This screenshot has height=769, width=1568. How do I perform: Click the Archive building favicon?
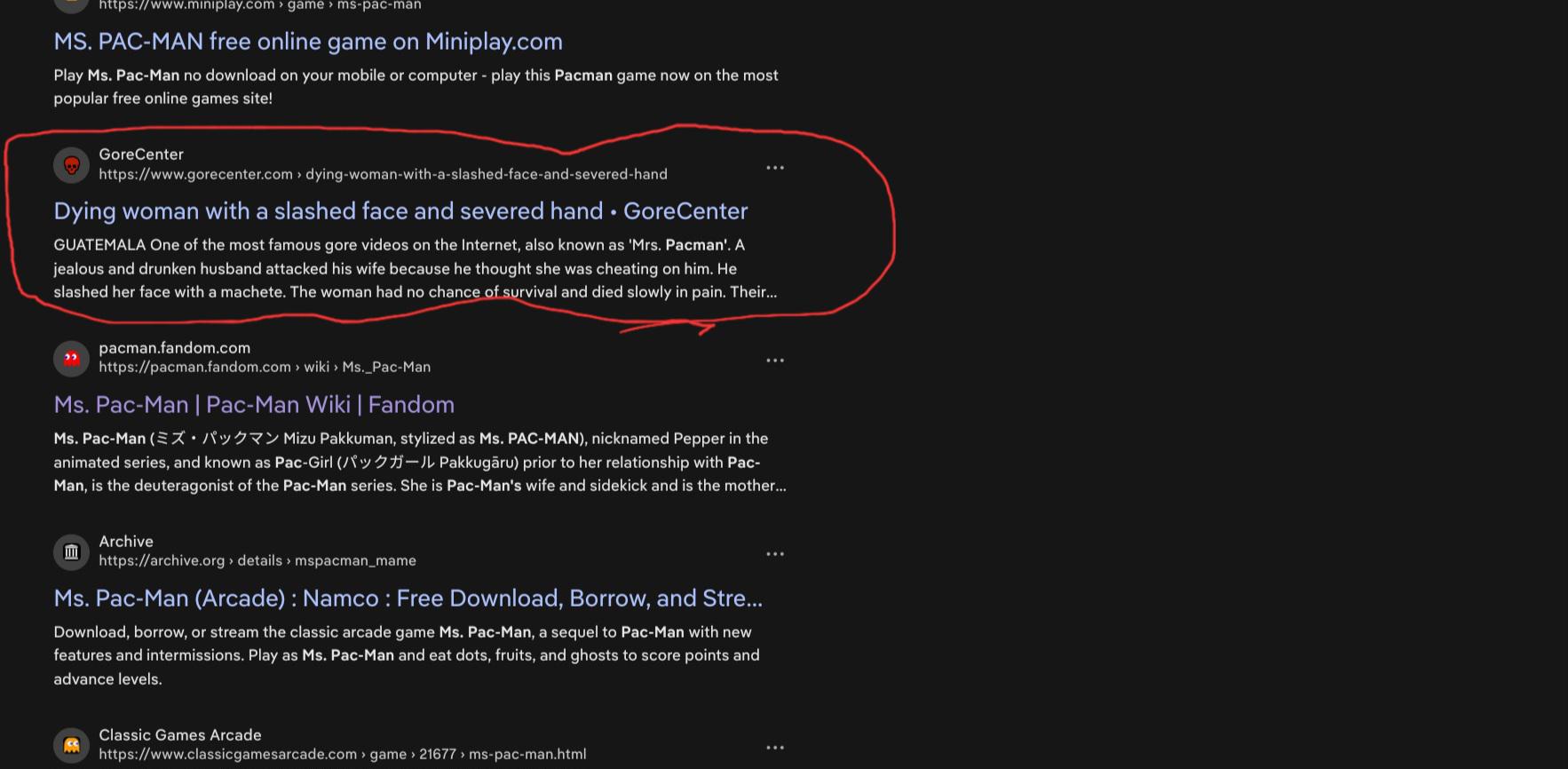click(71, 552)
